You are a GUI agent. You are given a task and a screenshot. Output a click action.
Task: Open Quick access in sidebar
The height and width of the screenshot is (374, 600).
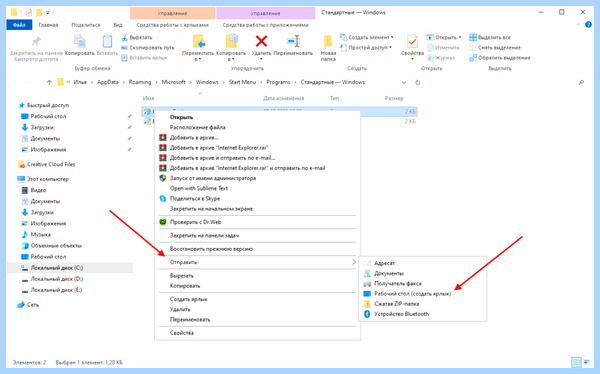[48, 105]
